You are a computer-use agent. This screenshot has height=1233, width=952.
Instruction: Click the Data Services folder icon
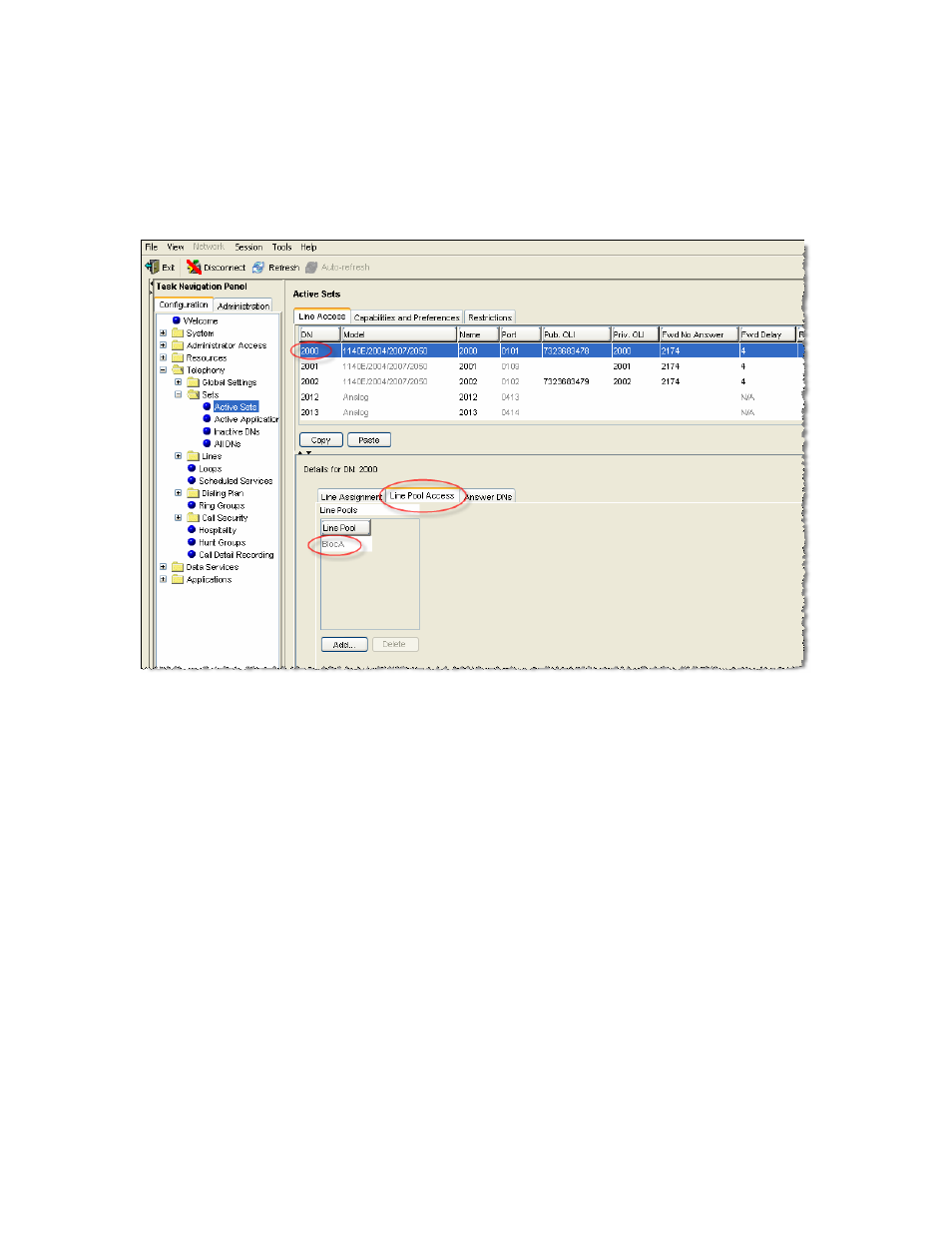coord(178,567)
